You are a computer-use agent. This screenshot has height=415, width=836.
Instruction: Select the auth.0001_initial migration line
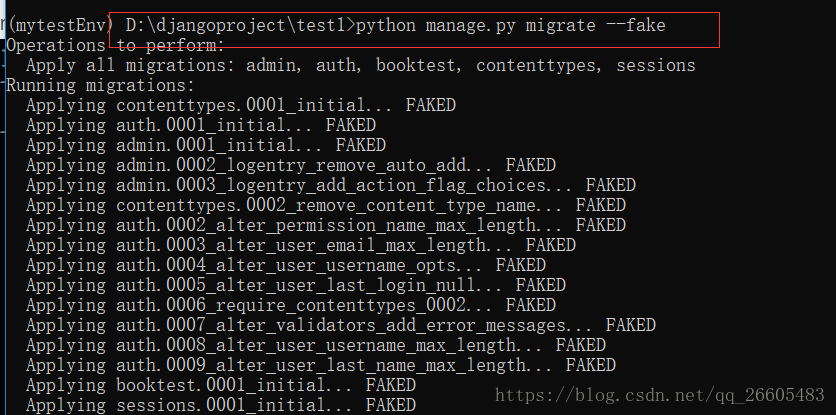click(x=200, y=125)
